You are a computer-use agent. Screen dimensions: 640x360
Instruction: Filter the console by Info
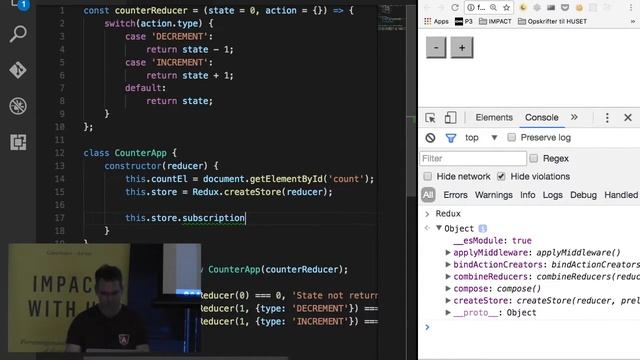coord(527,195)
